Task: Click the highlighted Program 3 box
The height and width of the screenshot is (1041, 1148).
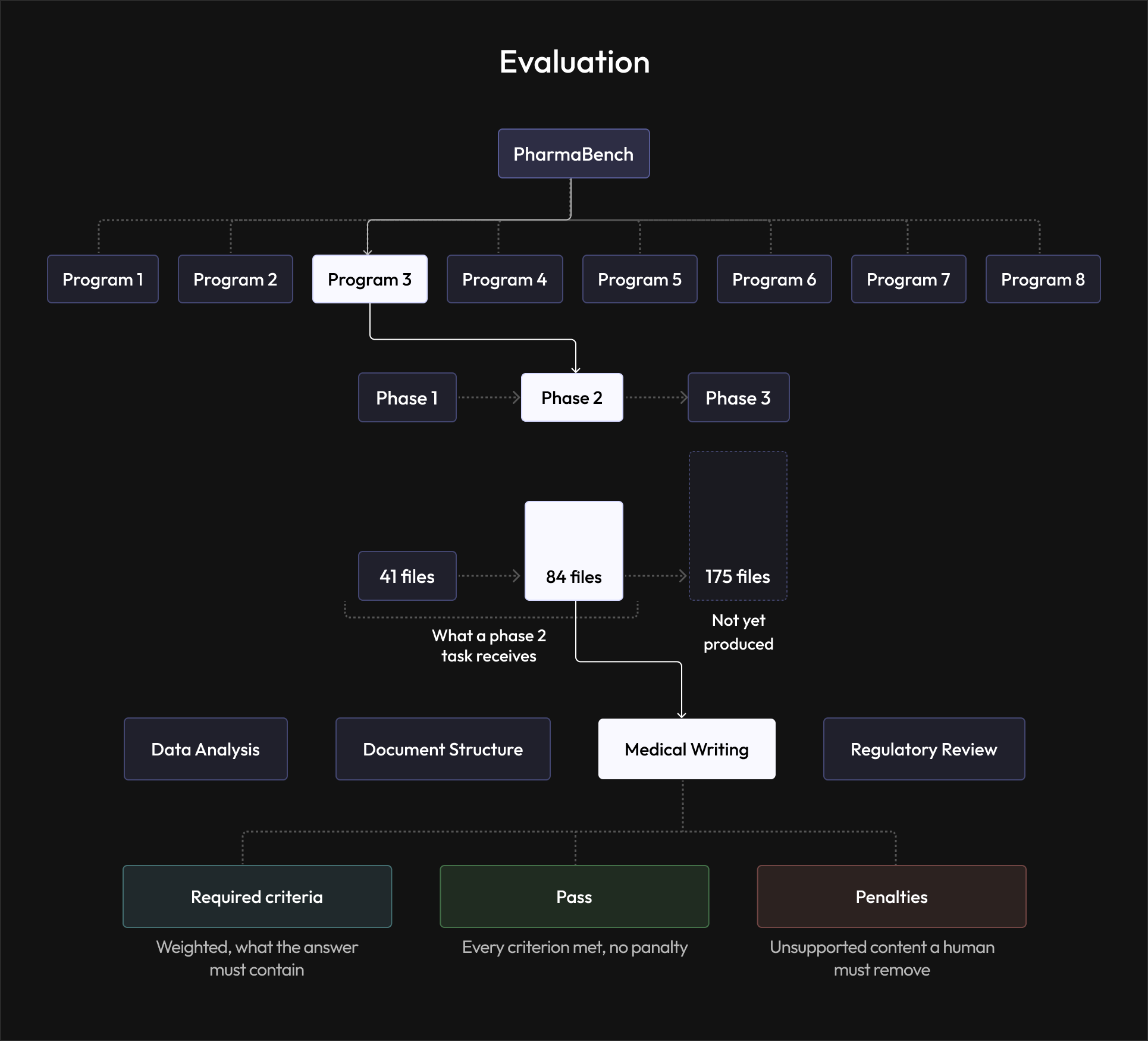Action: (370, 279)
